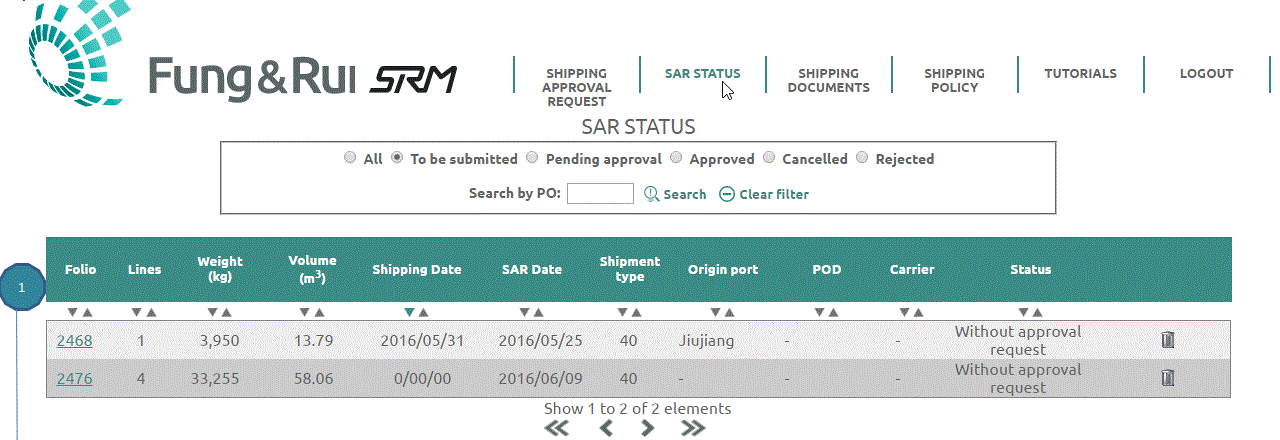Click the Clear filter button
This screenshot has height=440, width=1280.
pos(764,194)
